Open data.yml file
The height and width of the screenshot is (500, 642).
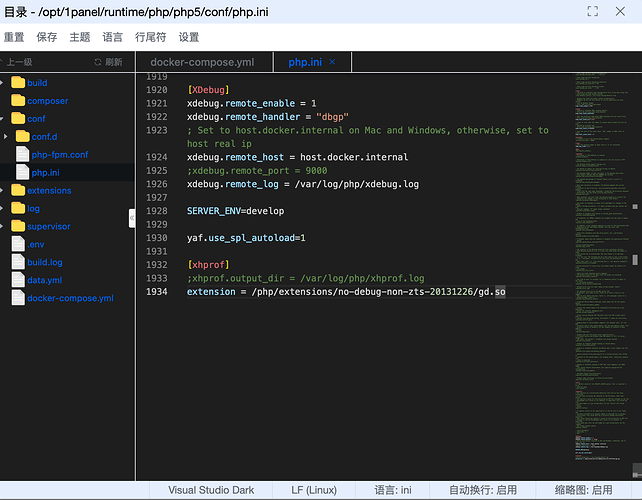coord(45,280)
